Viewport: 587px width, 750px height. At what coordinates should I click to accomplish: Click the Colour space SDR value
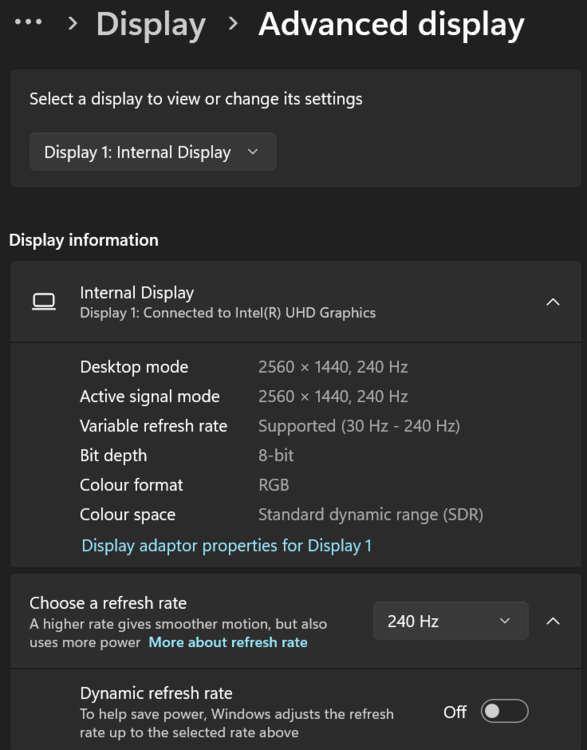click(371, 515)
